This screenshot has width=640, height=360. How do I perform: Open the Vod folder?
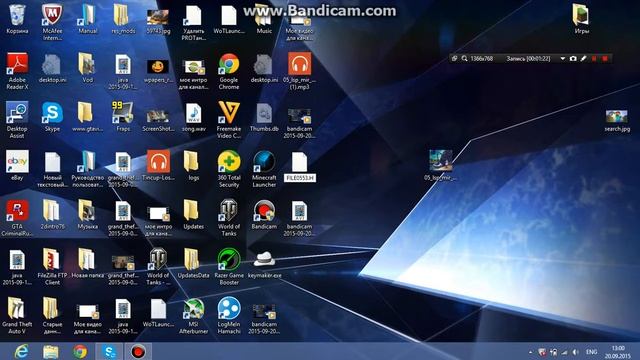[87, 68]
